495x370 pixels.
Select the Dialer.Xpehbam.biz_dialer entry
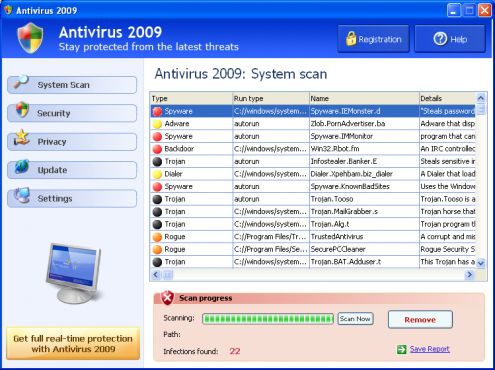coord(313,174)
